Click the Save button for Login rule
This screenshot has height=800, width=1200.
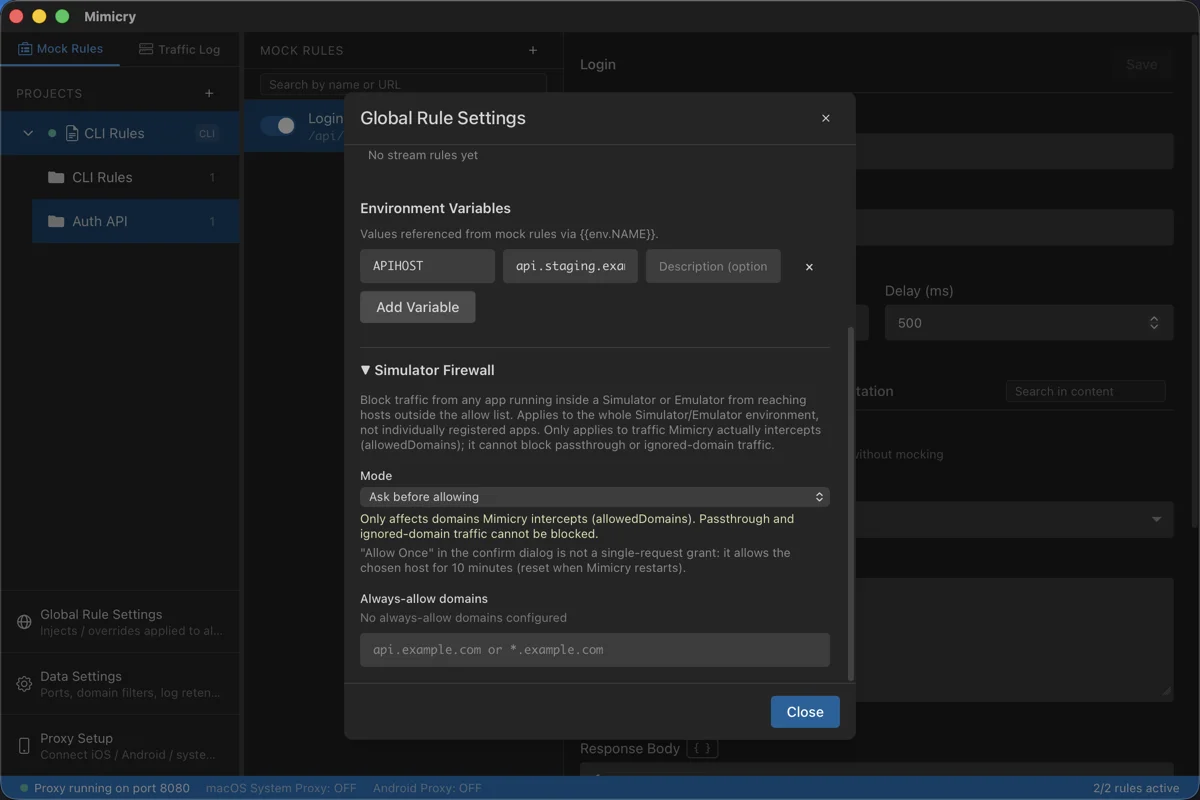[1141, 64]
